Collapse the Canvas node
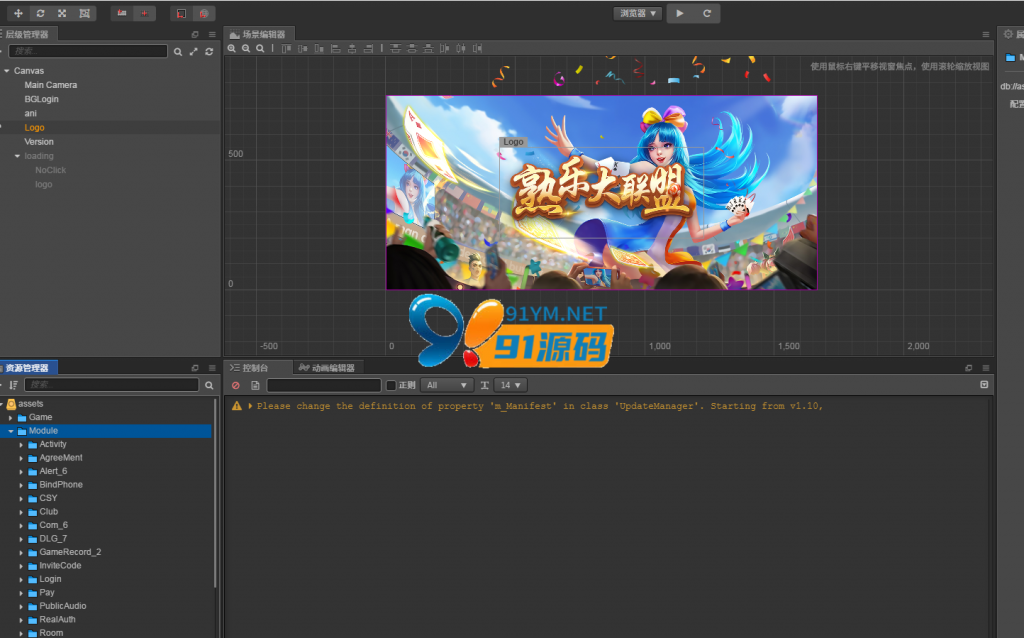 coord(7,71)
